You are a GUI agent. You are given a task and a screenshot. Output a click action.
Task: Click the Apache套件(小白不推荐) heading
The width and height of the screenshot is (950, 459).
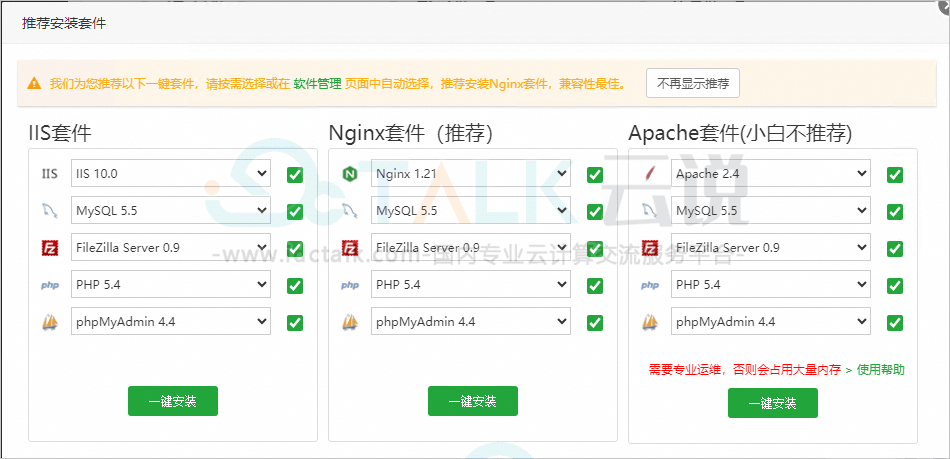[x=740, y=133]
